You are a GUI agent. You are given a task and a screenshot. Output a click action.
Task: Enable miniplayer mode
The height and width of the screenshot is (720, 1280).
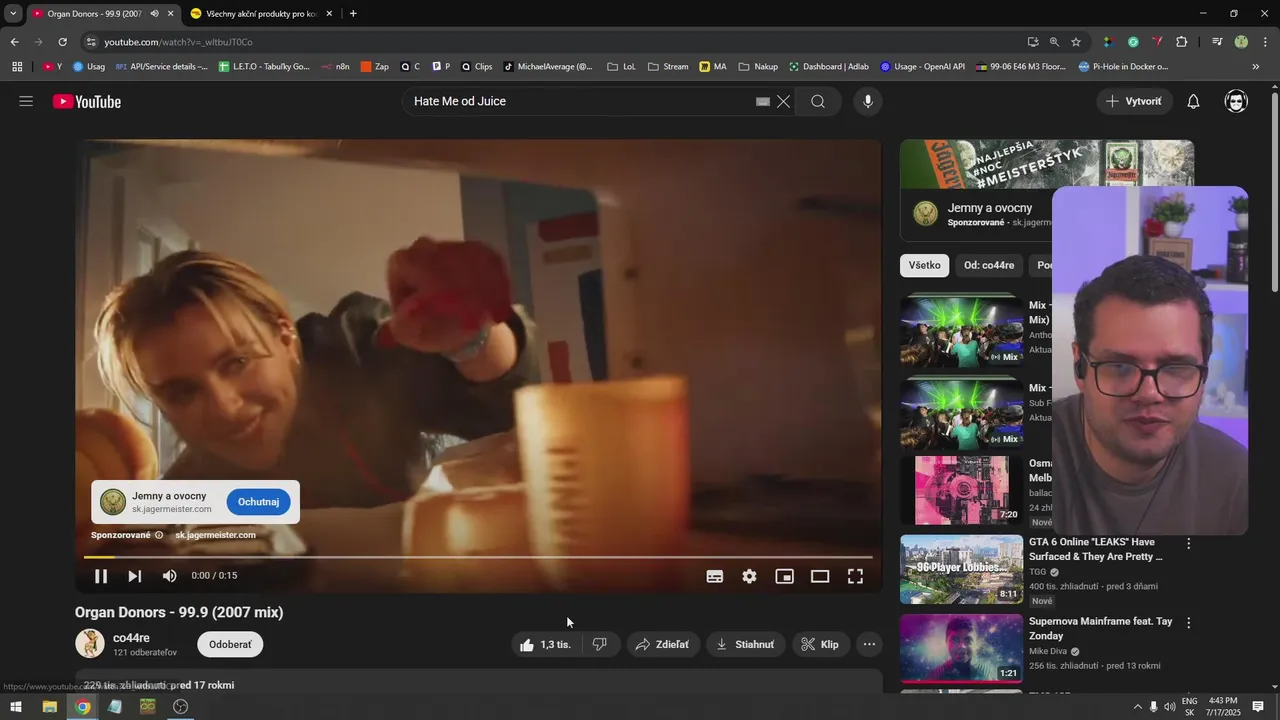pyautogui.click(x=785, y=576)
